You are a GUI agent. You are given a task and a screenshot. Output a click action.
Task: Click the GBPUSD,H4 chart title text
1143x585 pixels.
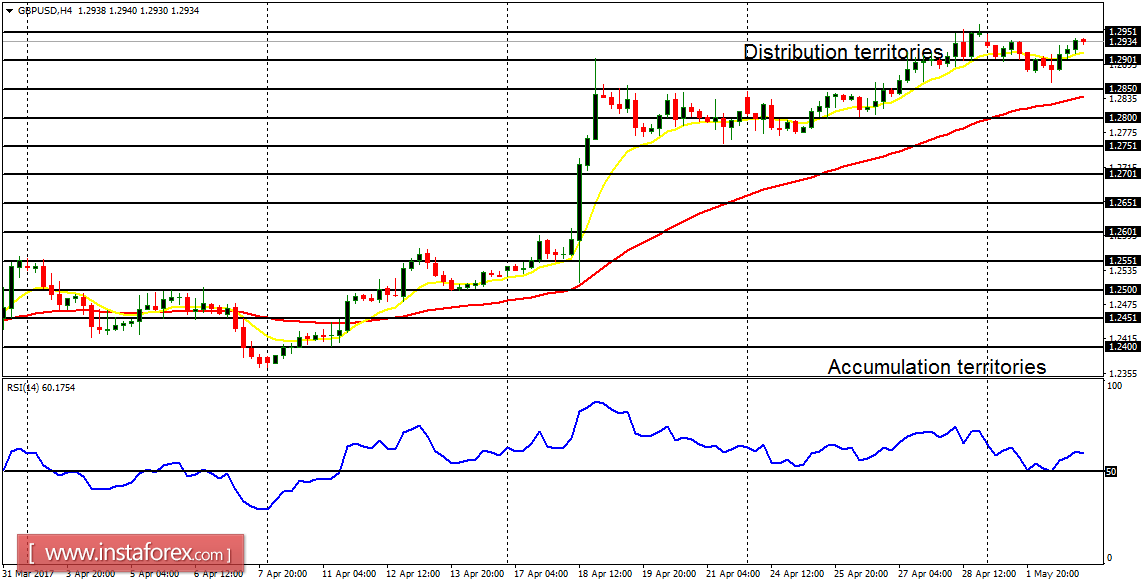47,11
